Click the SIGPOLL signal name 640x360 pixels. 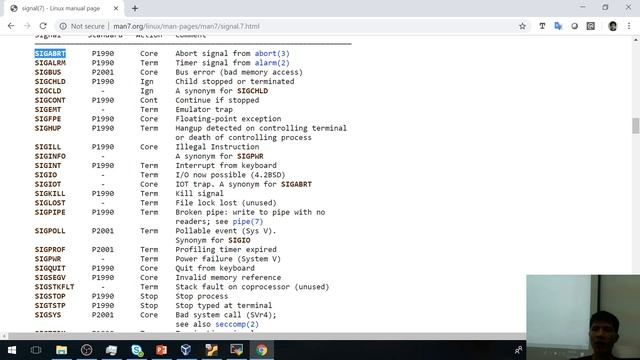50,231
